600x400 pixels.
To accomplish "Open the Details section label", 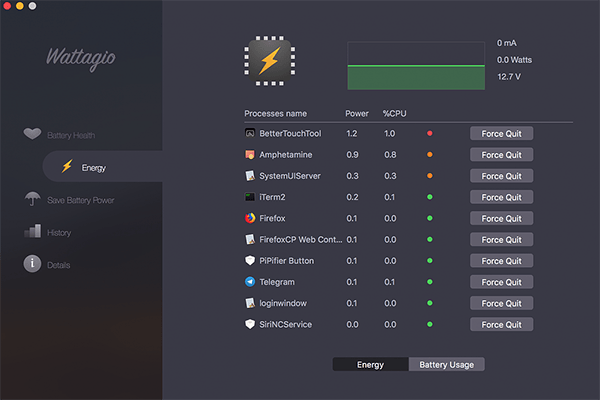I will pos(59,265).
